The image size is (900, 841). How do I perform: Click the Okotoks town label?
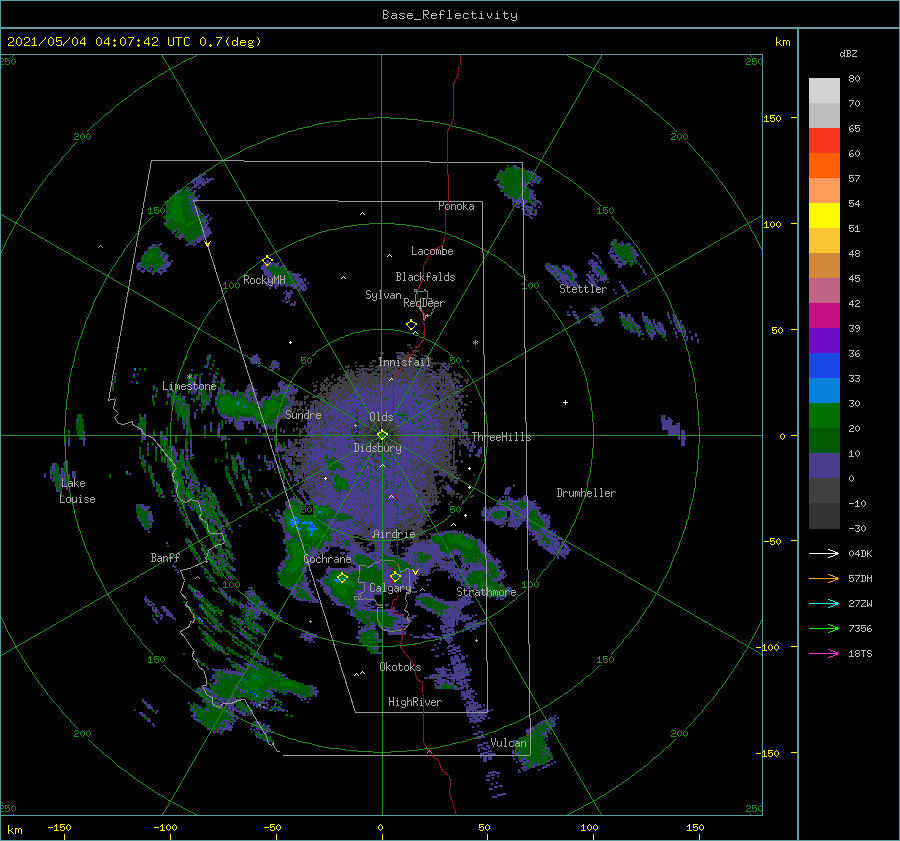pyautogui.click(x=400, y=667)
